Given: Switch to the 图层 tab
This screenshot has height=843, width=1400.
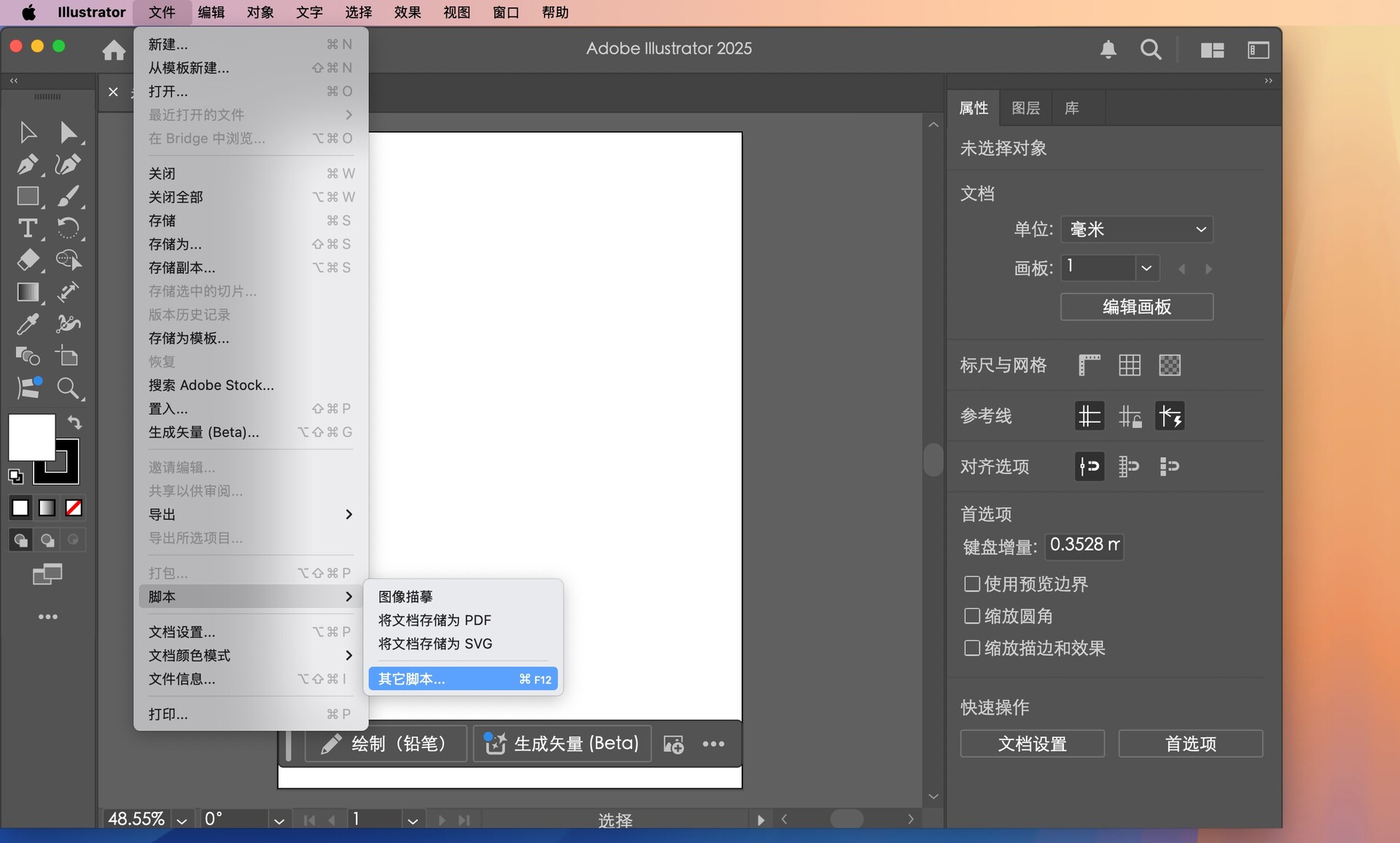Looking at the screenshot, I should point(1025,108).
